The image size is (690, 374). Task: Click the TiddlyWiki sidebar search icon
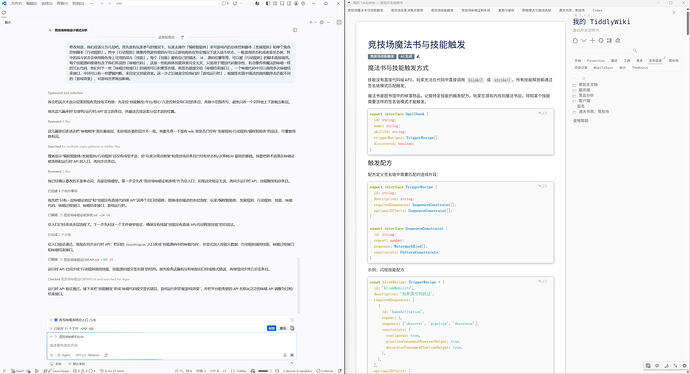pos(635,50)
